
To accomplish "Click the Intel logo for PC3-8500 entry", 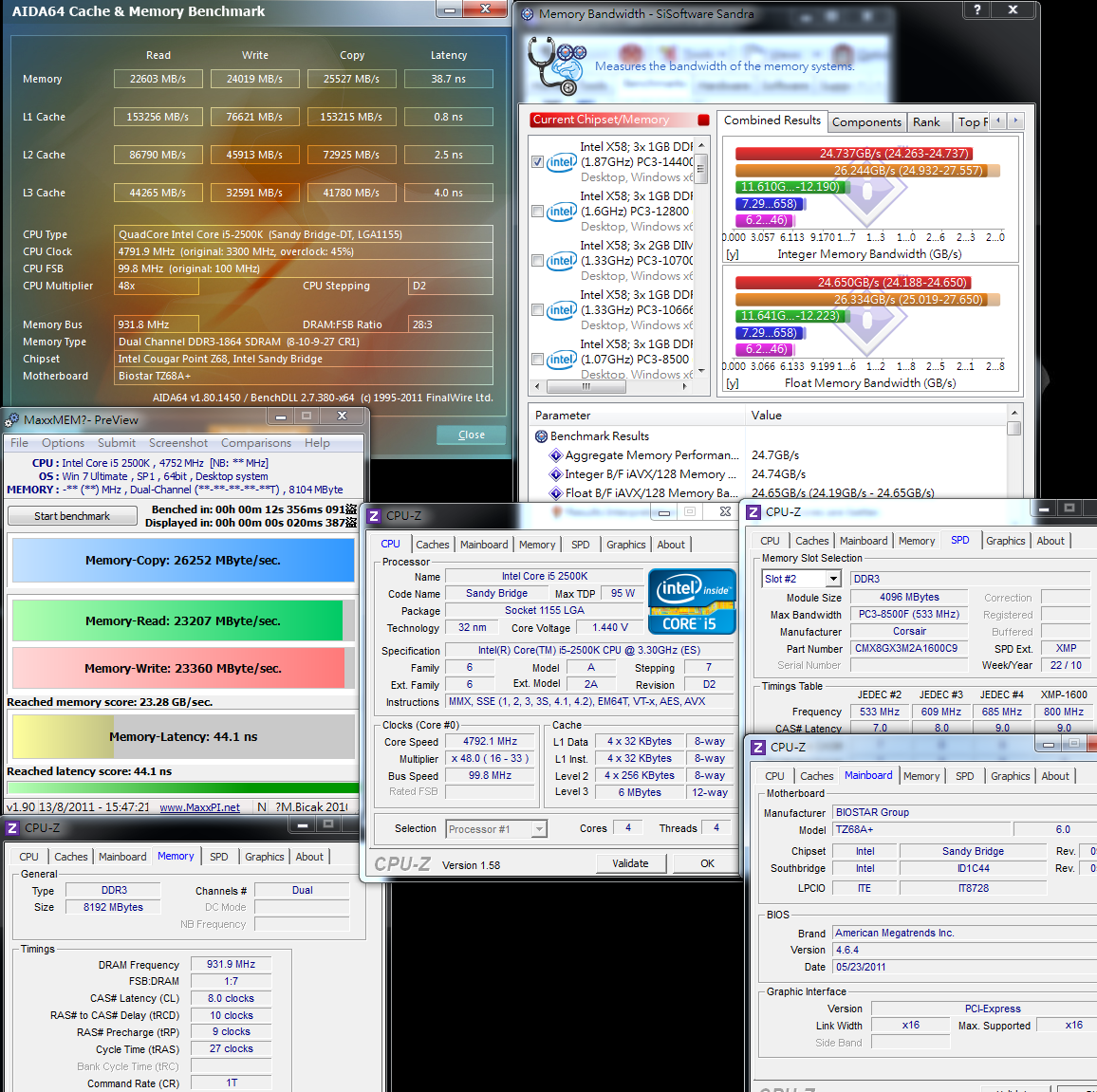I will click(561, 360).
